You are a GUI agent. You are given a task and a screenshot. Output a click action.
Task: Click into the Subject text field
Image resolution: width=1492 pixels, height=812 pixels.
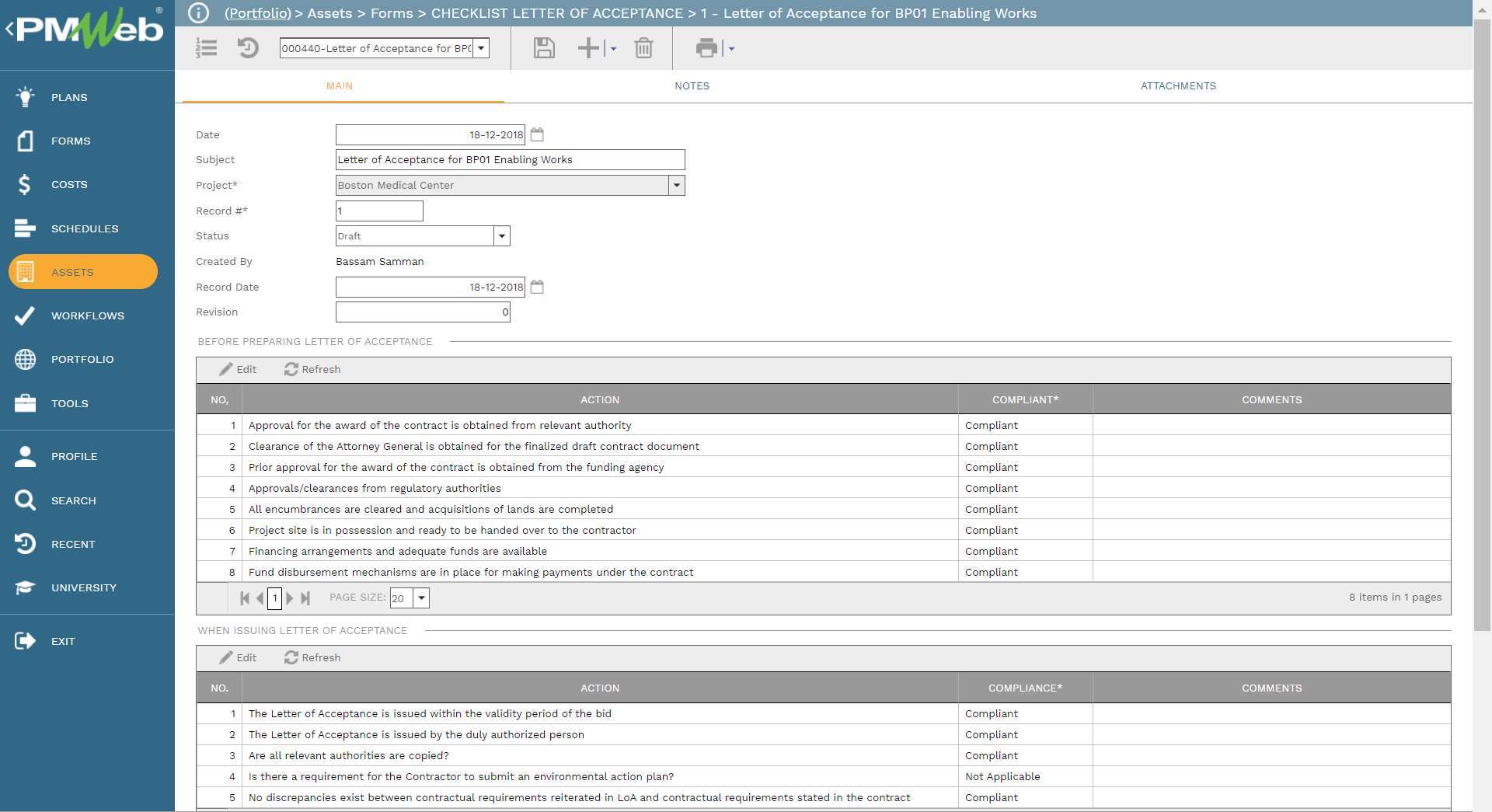(x=510, y=160)
